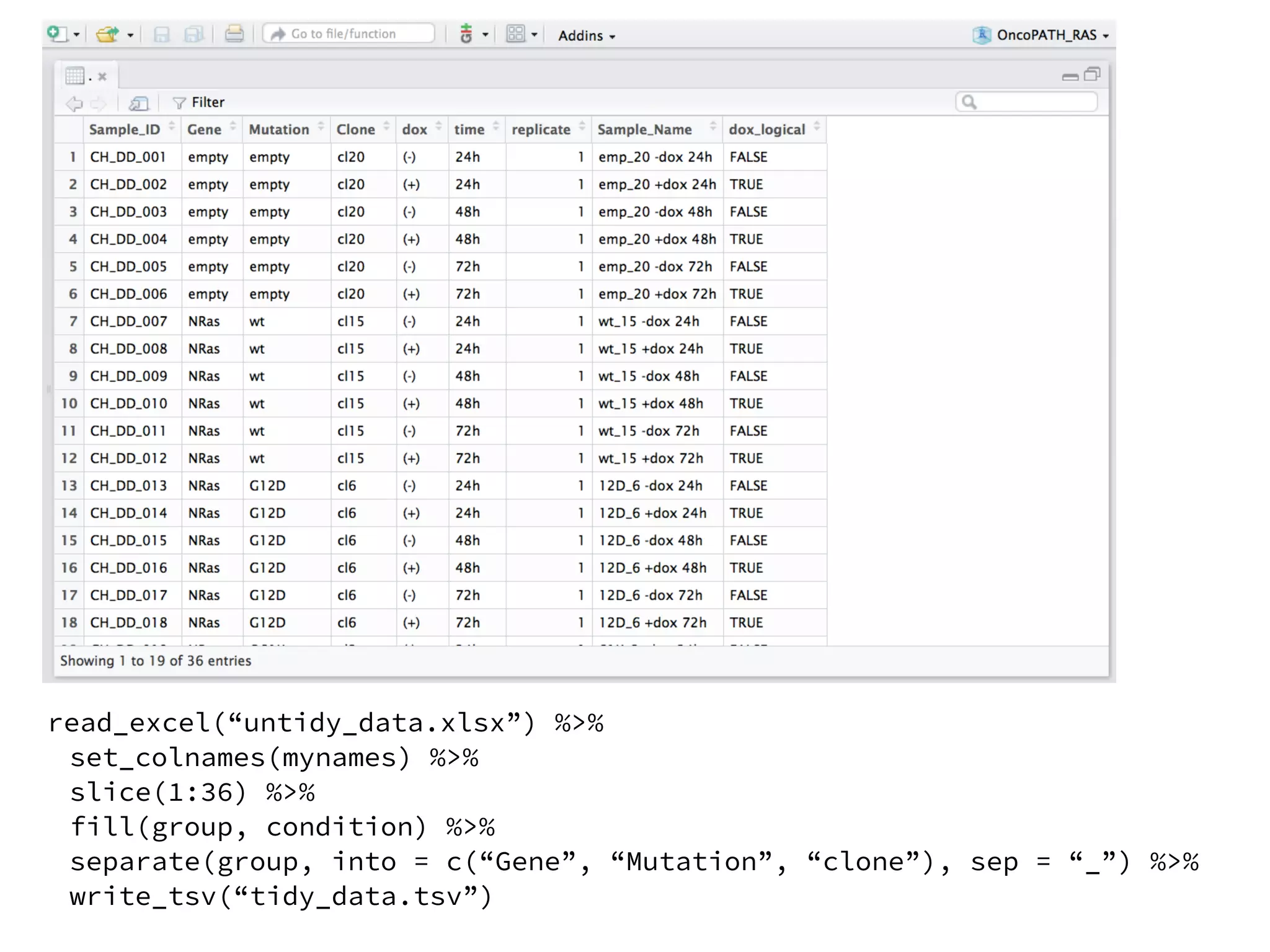Viewport: 1270px width, 952px height.
Task: Sort by dox column
Action: pyautogui.click(x=422, y=130)
